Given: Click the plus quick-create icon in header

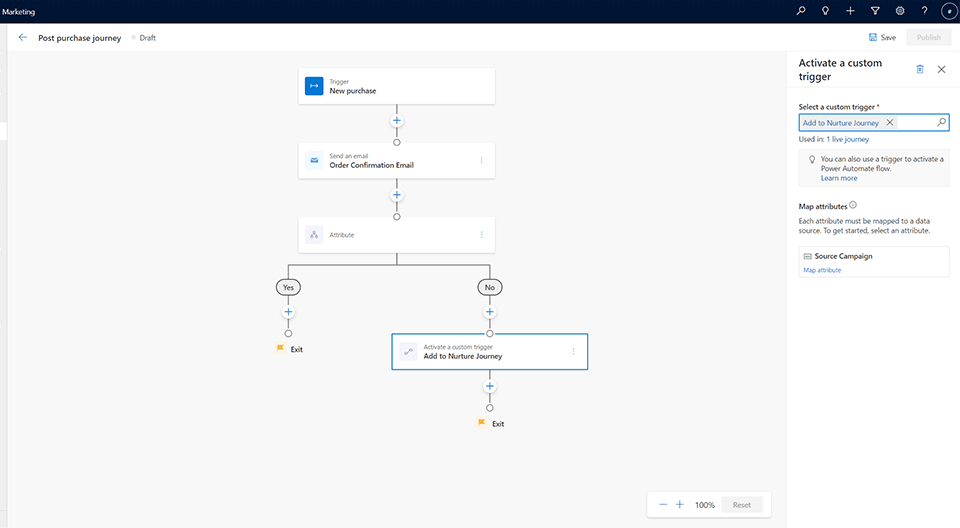Looking at the screenshot, I should click(x=850, y=11).
